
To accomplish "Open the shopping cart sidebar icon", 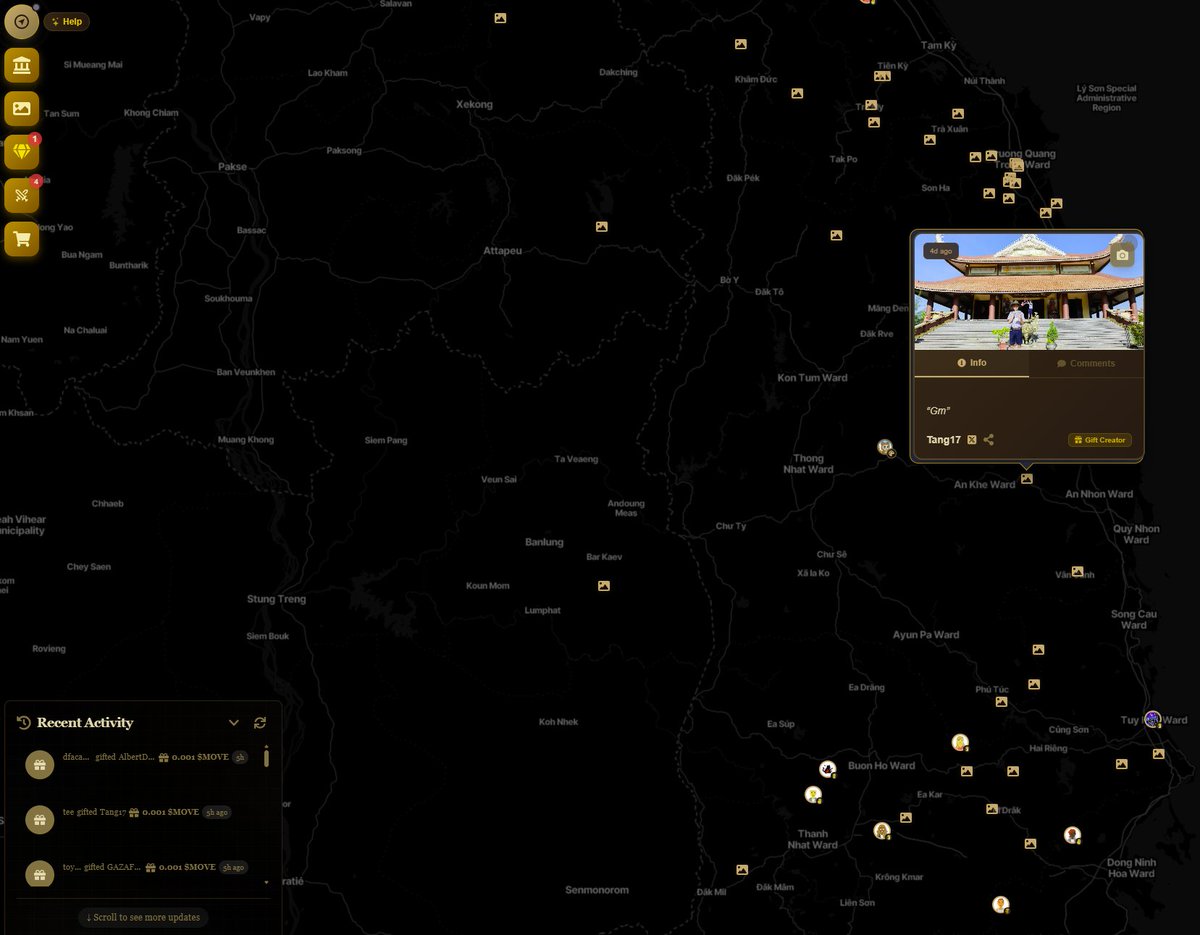I will [x=21, y=239].
